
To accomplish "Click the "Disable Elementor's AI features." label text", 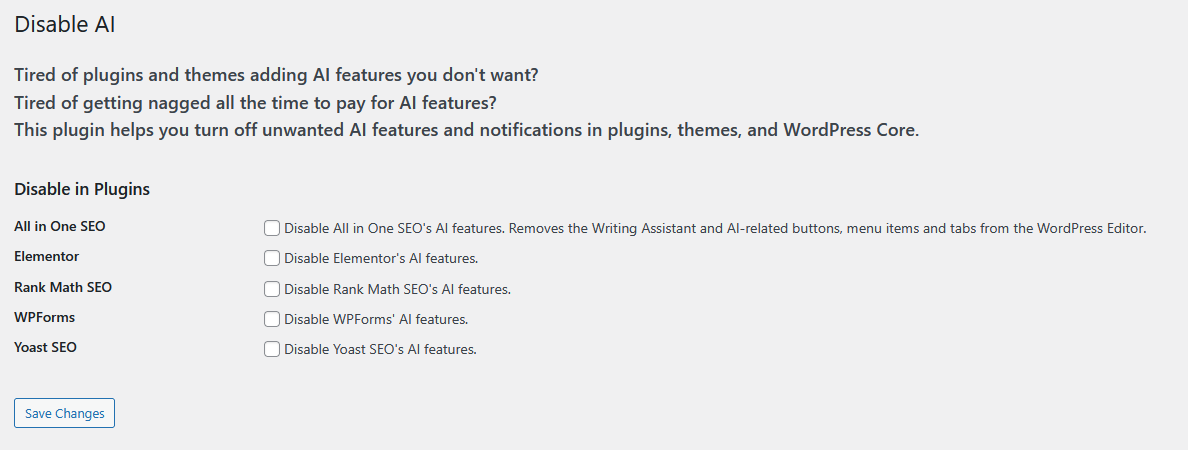I will point(381,258).
